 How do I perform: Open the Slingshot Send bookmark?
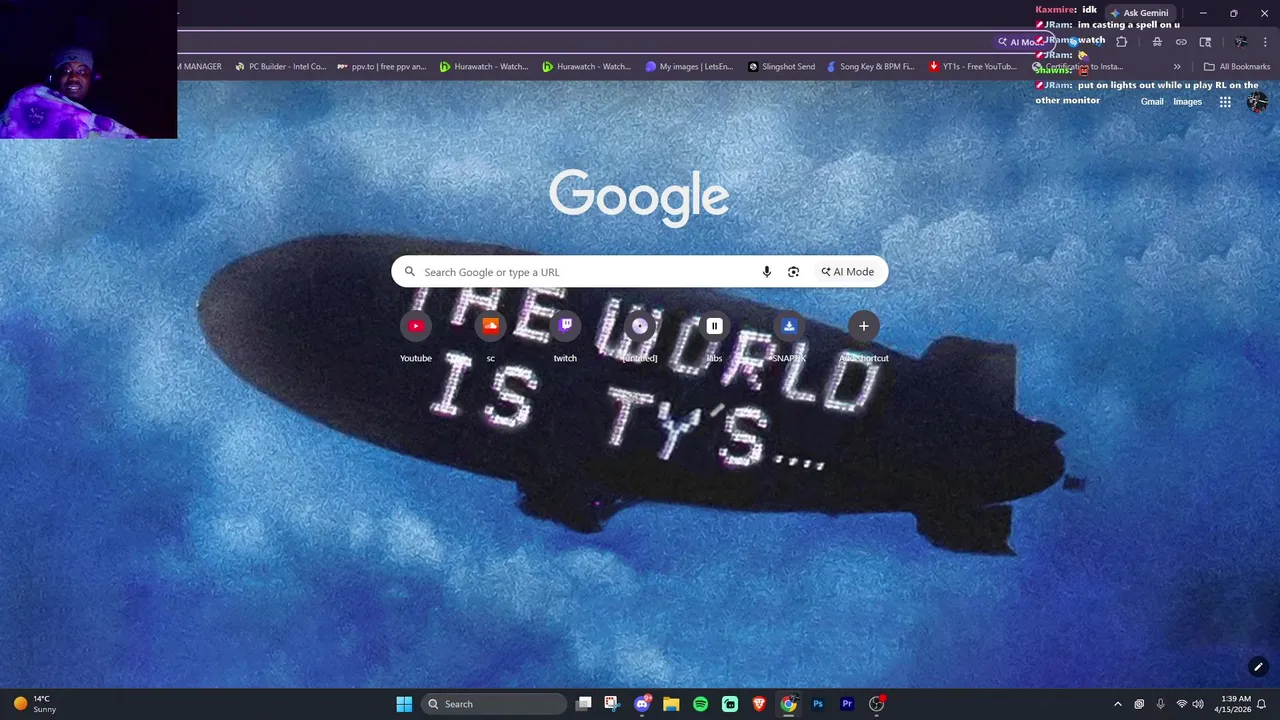(x=781, y=67)
